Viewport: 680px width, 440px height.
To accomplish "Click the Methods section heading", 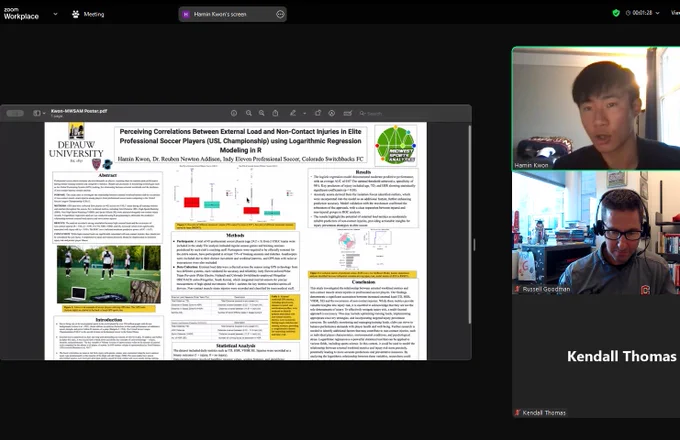I will tap(235, 235).
